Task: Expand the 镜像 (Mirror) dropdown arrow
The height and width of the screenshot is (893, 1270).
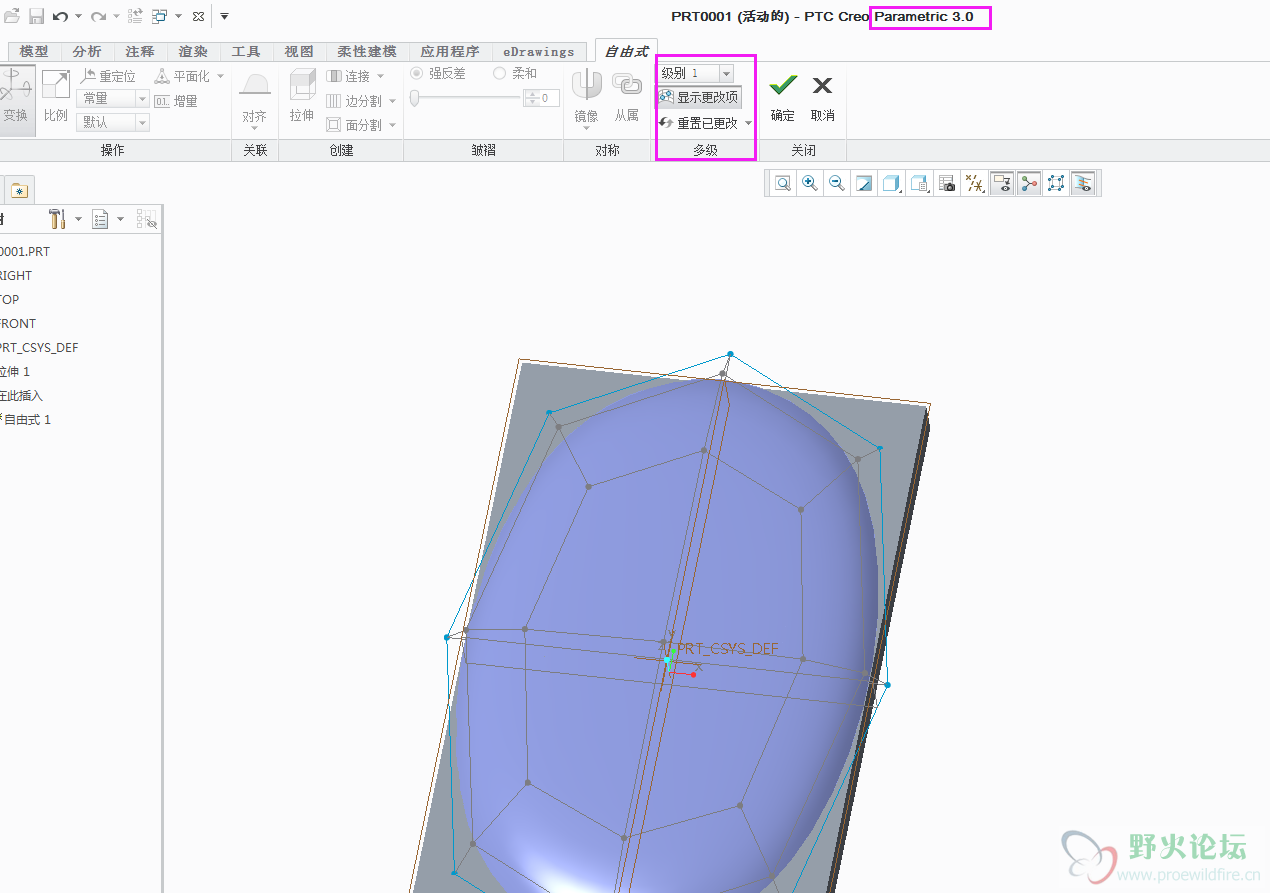Action: coord(586,128)
